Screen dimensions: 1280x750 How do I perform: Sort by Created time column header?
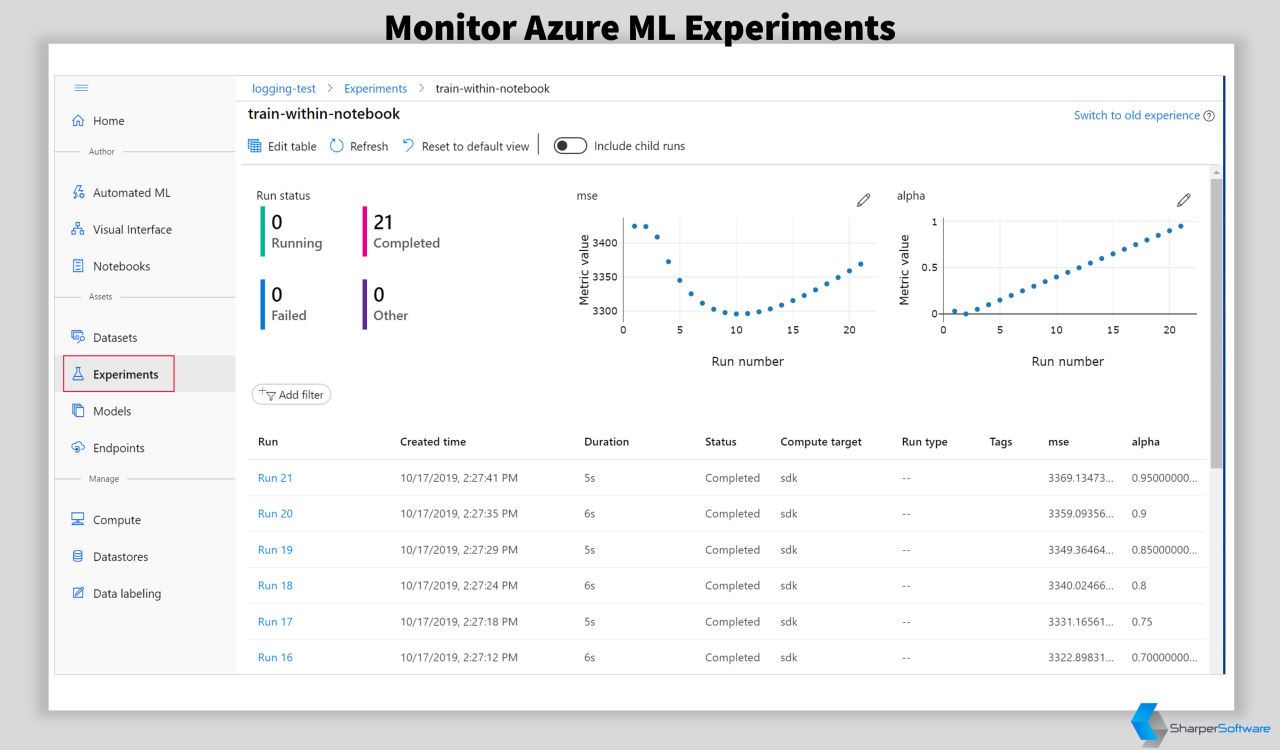pos(433,442)
